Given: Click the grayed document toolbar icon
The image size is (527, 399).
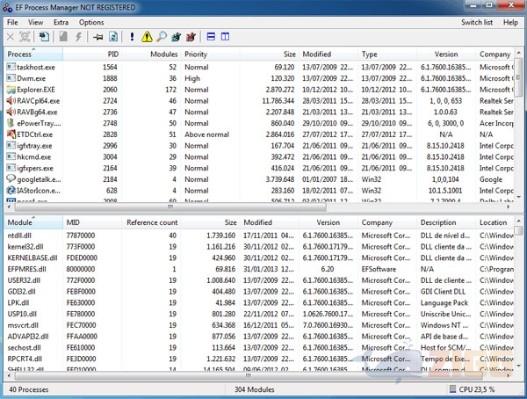Looking at the screenshot, I should point(63,37).
